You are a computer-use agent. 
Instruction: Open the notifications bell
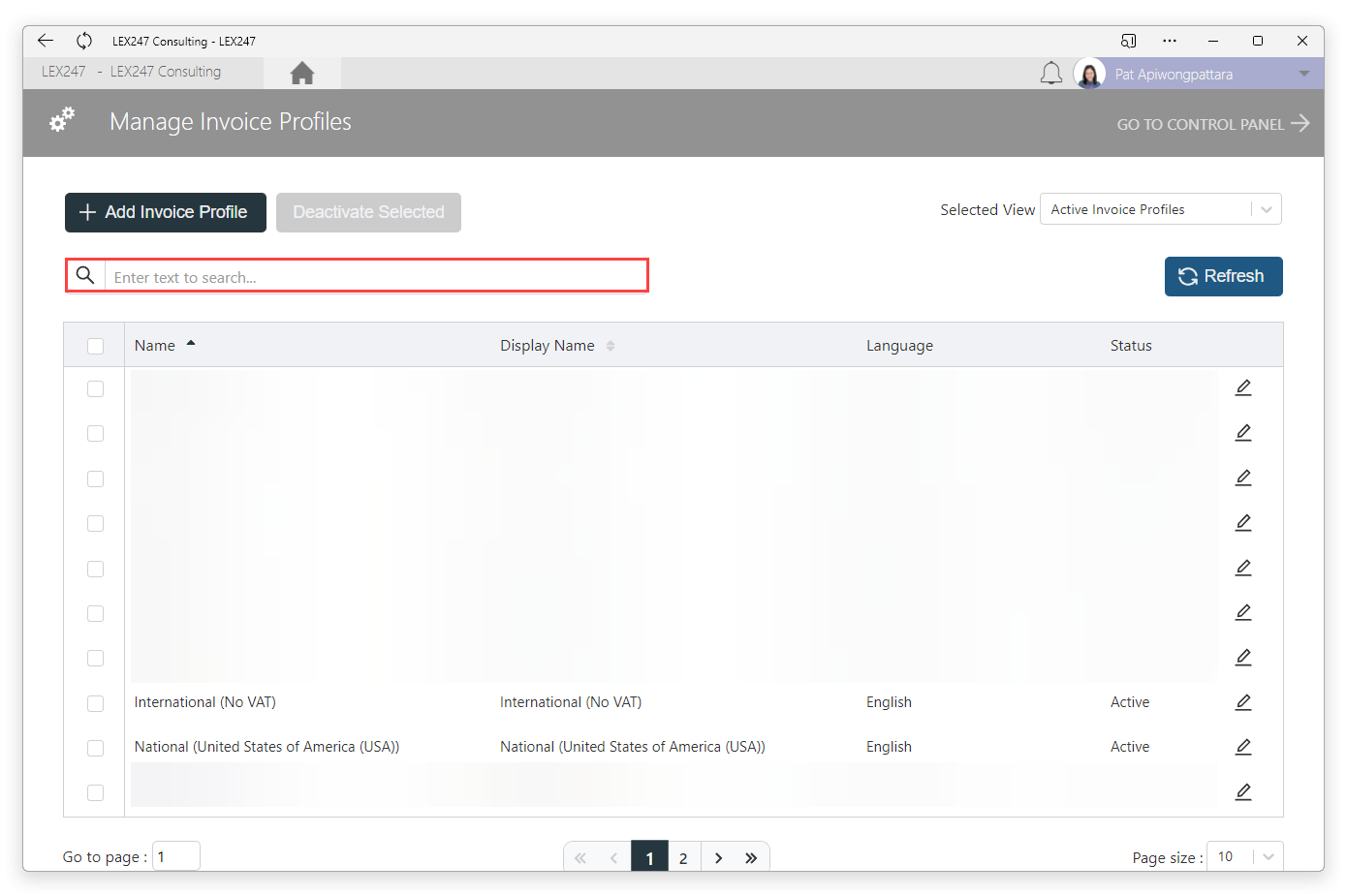pyautogui.click(x=1051, y=74)
